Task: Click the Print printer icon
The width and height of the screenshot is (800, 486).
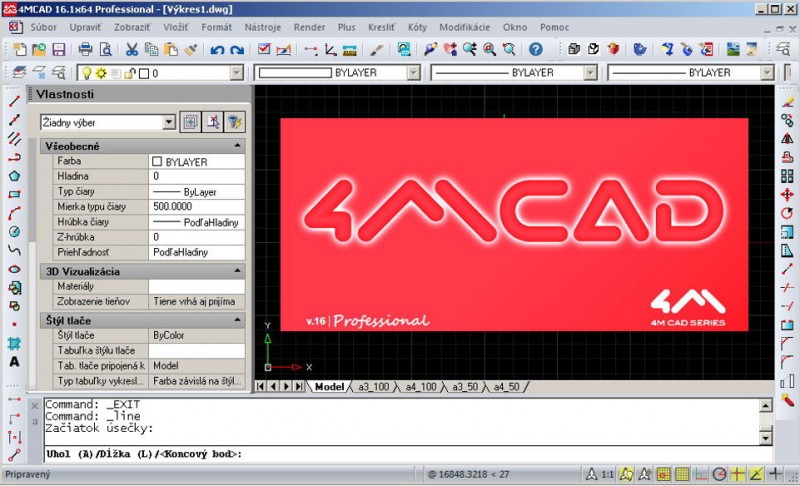Action: pyautogui.click(x=85, y=49)
